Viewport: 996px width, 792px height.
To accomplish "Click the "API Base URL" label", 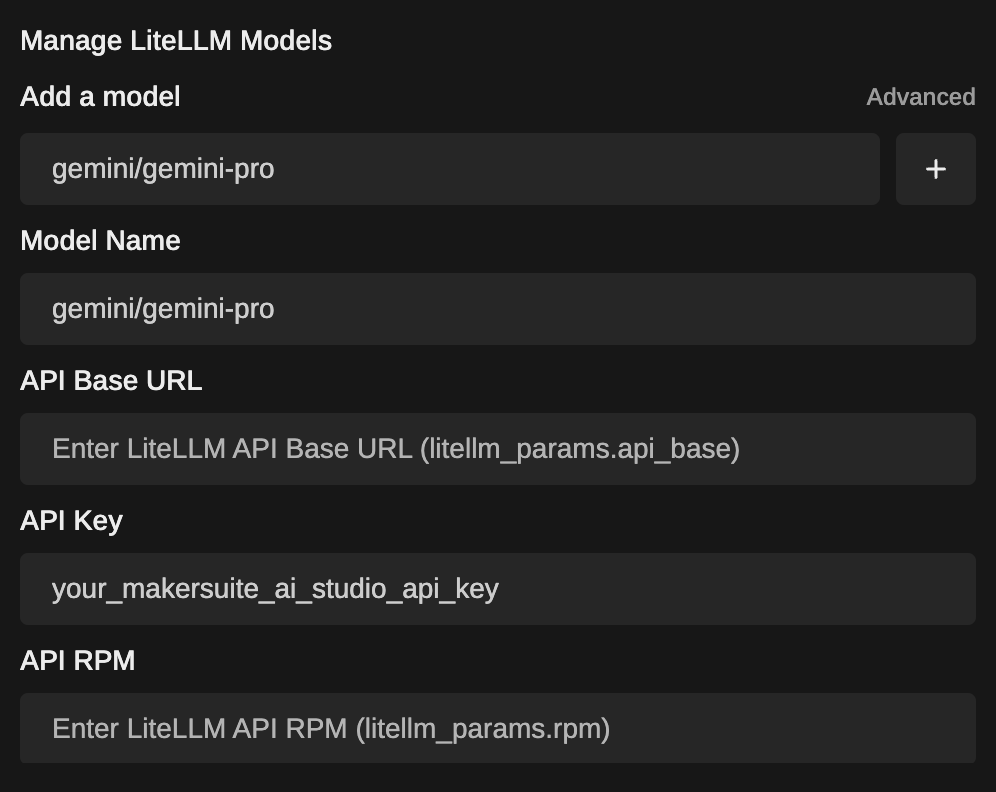I will tap(111, 381).
